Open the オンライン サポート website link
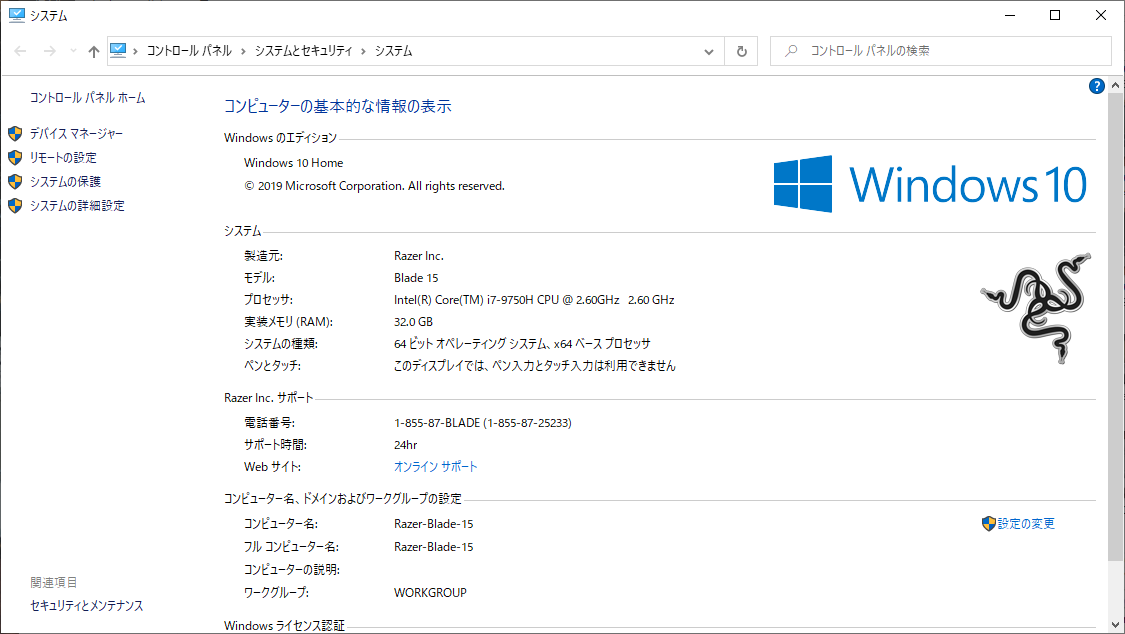The width and height of the screenshot is (1125, 634). pos(436,467)
